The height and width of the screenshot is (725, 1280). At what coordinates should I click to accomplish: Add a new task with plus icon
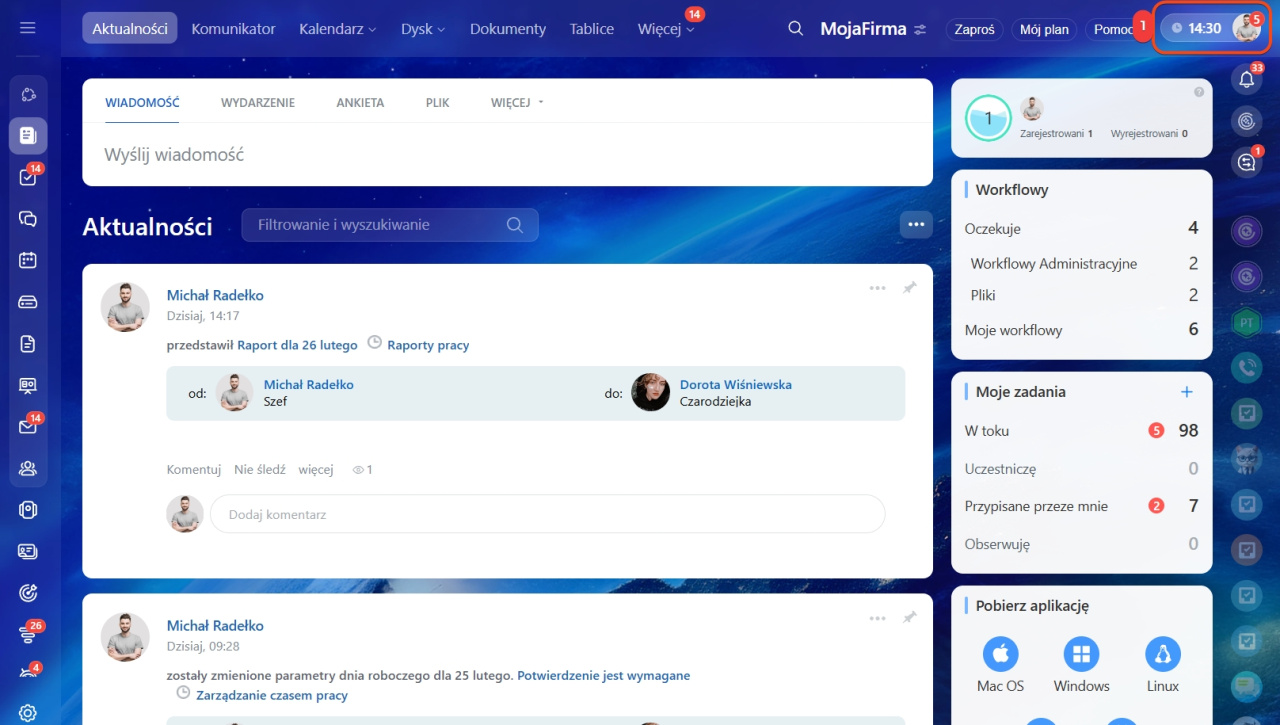pyautogui.click(x=1187, y=392)
